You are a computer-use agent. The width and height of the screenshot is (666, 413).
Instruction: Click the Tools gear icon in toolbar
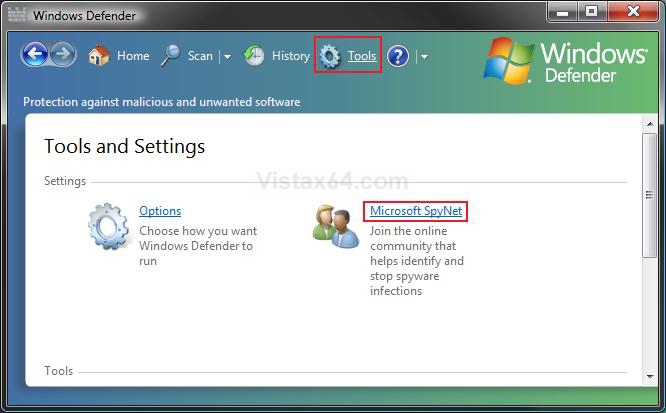[x=330, y=57]
